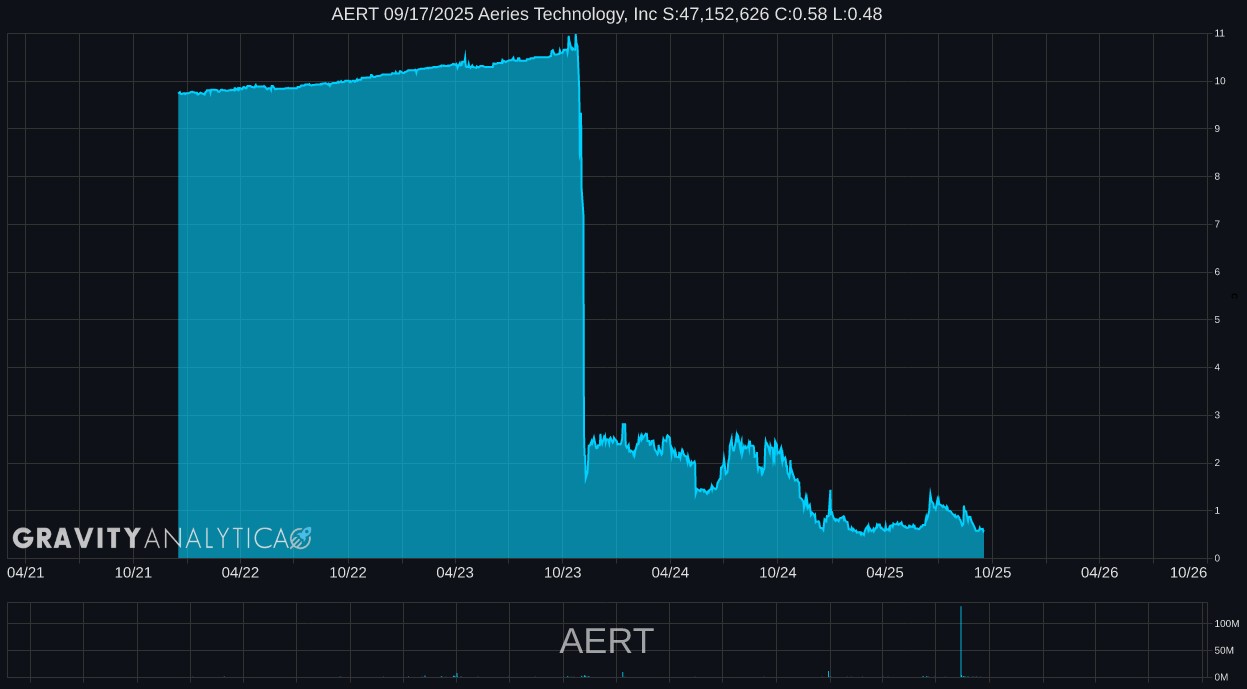Image resolution: width=1247 pixels, height=689 pixels.
Task: Select the 04/24 date axis label
Action: pos(670,572)
